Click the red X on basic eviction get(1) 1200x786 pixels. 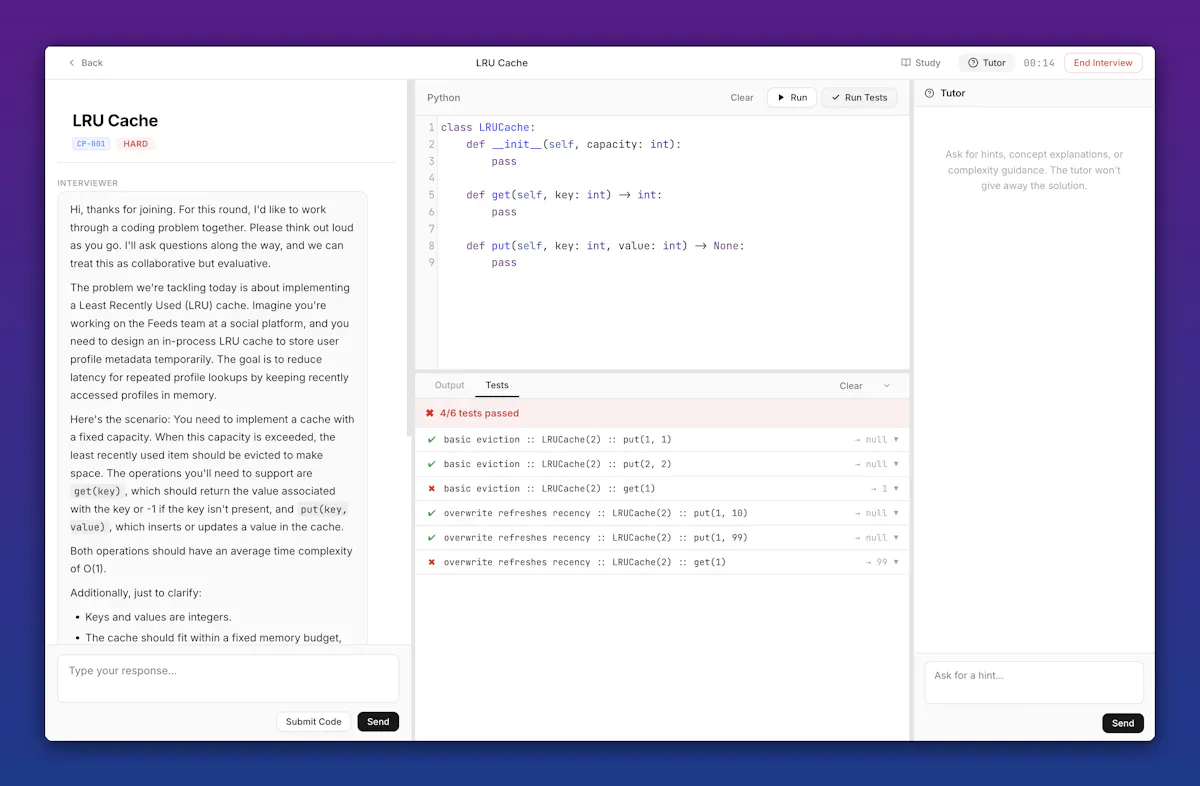(x=431, y=488)
